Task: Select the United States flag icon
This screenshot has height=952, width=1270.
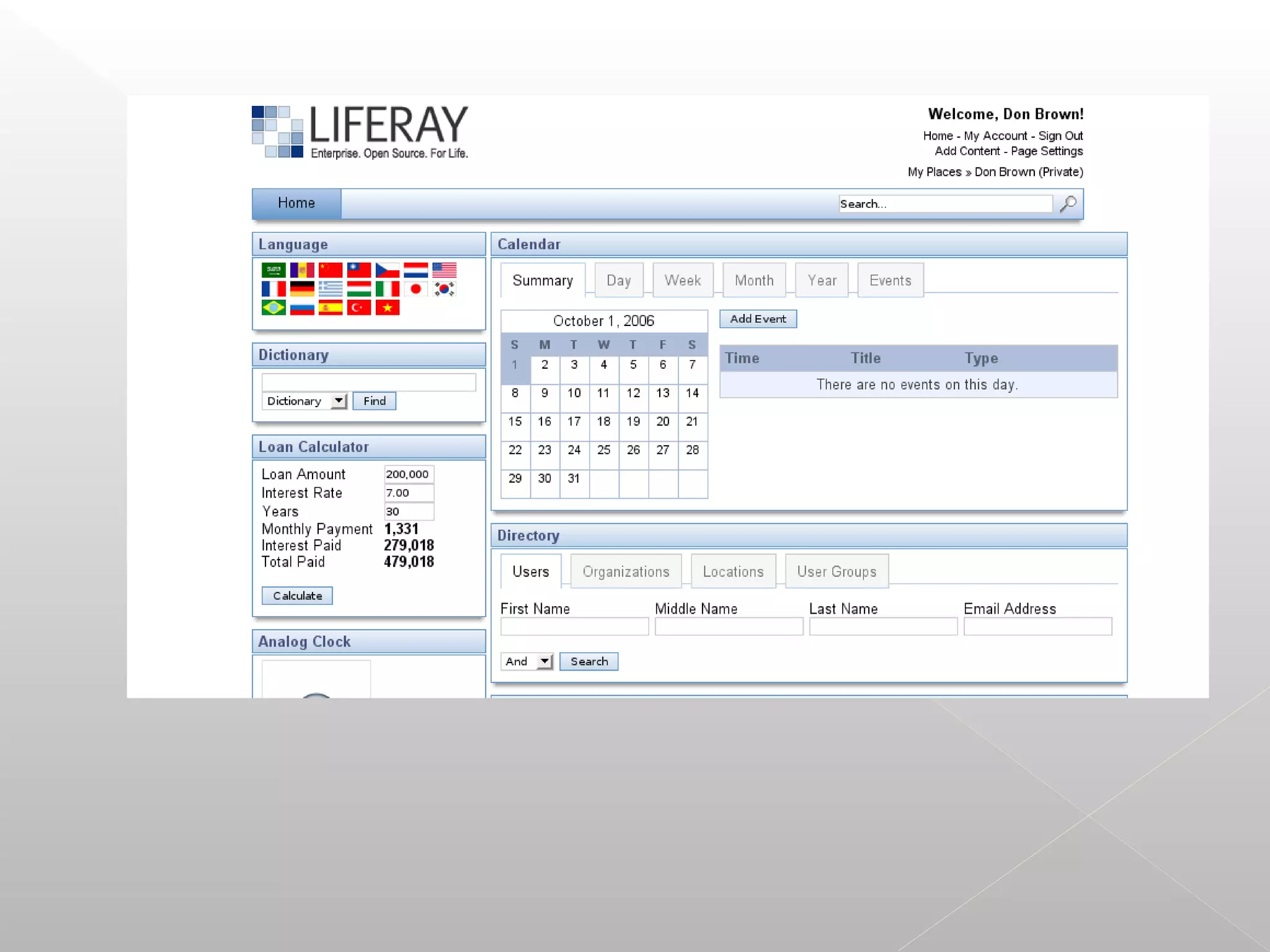Action: click(x=444, y=270)
